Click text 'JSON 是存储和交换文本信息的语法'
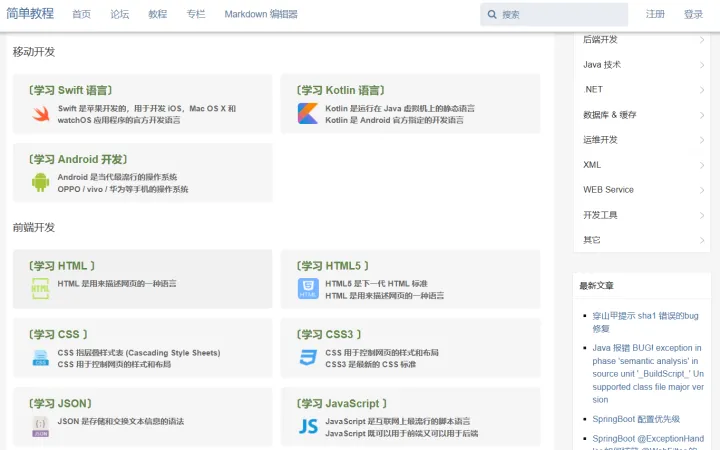The image size is (720, 450). [x=121, y=422]
